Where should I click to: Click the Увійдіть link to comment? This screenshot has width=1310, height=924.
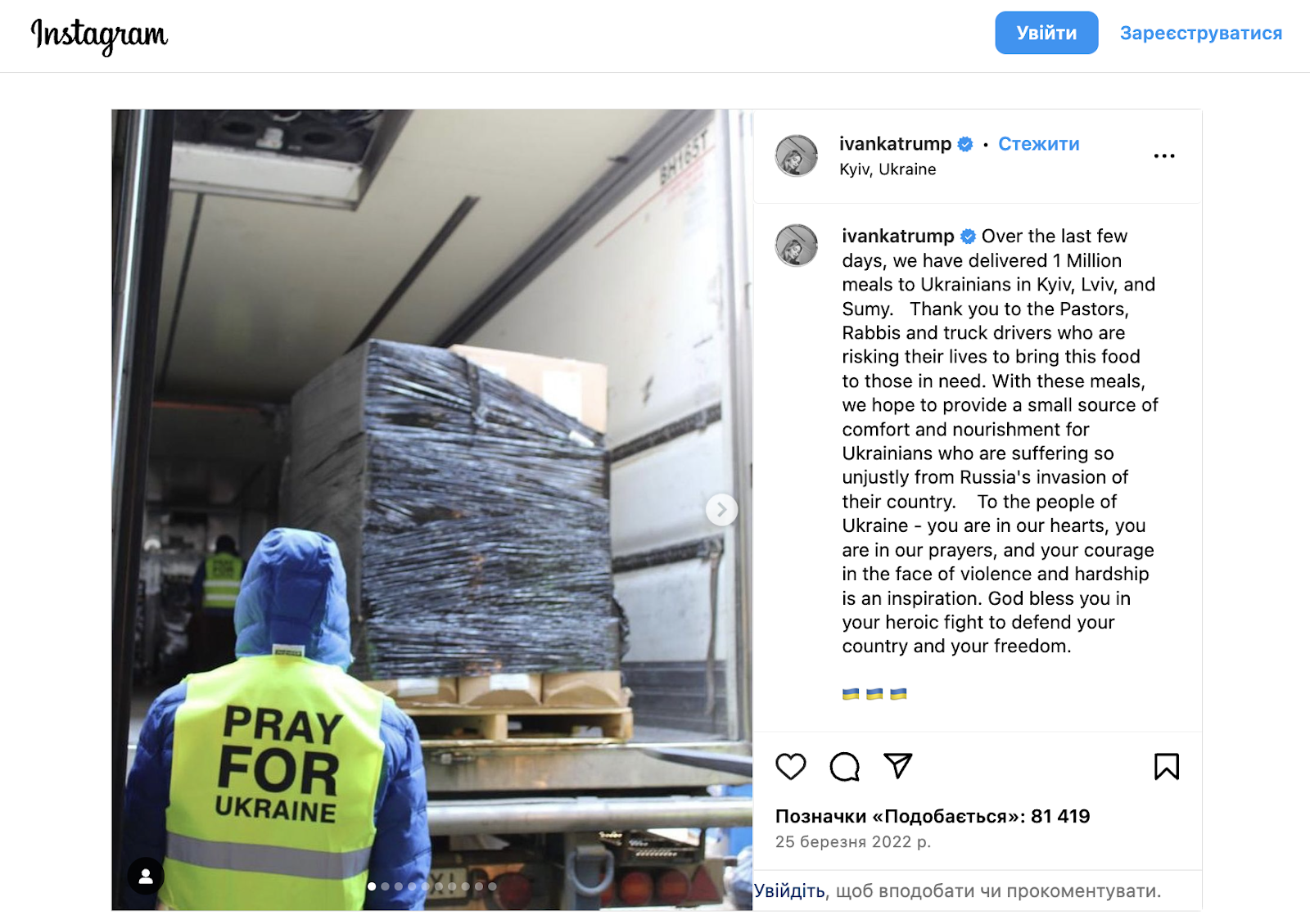[x=790, y=890]
